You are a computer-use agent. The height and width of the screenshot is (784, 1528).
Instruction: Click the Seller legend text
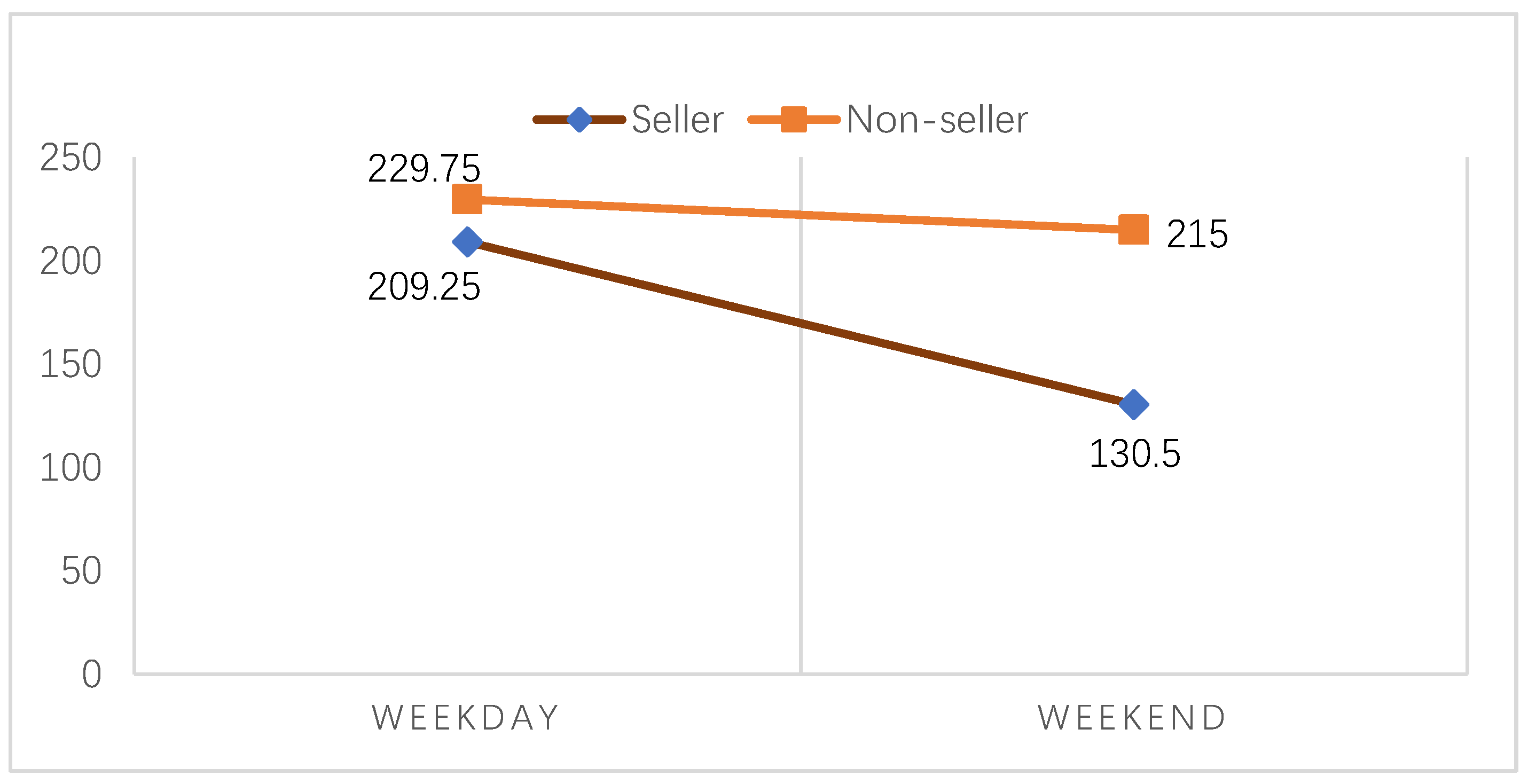coord(677,120)
